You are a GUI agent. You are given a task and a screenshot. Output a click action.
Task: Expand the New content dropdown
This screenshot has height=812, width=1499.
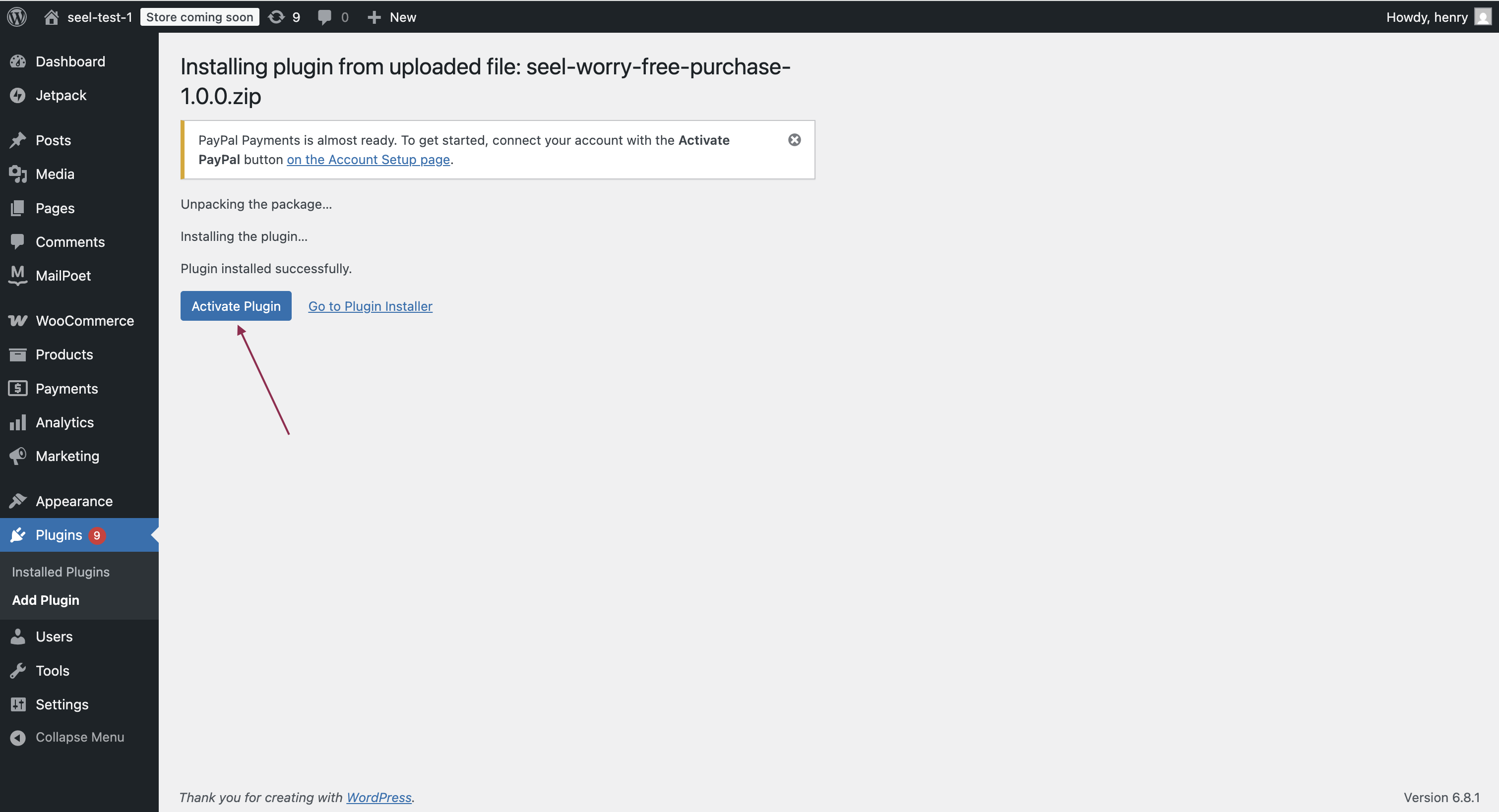tap(392, 17)
